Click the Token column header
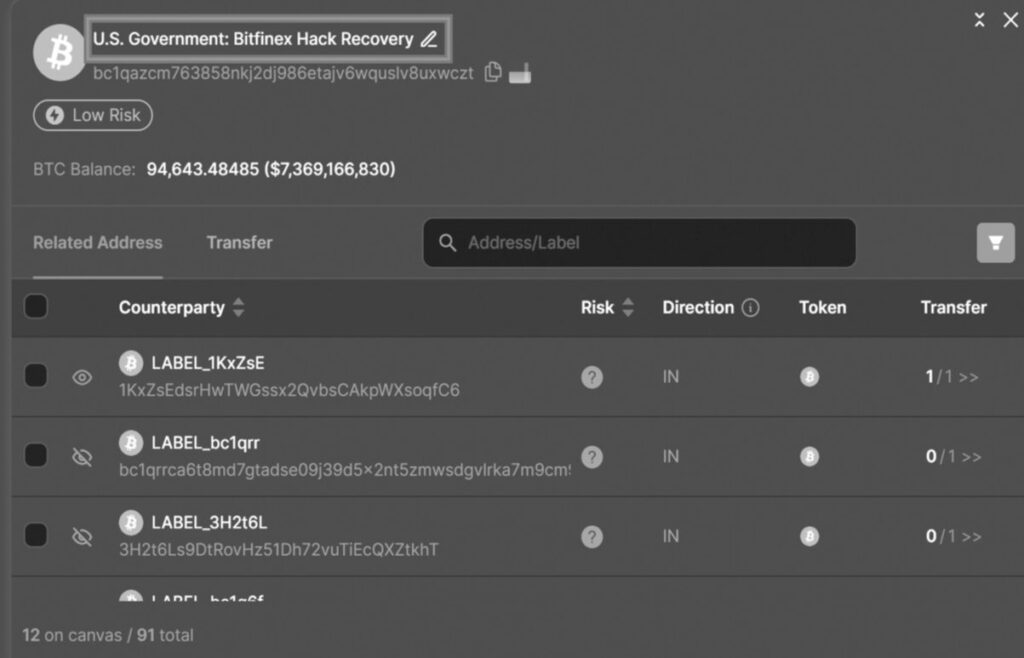 (x=822, y=307)
